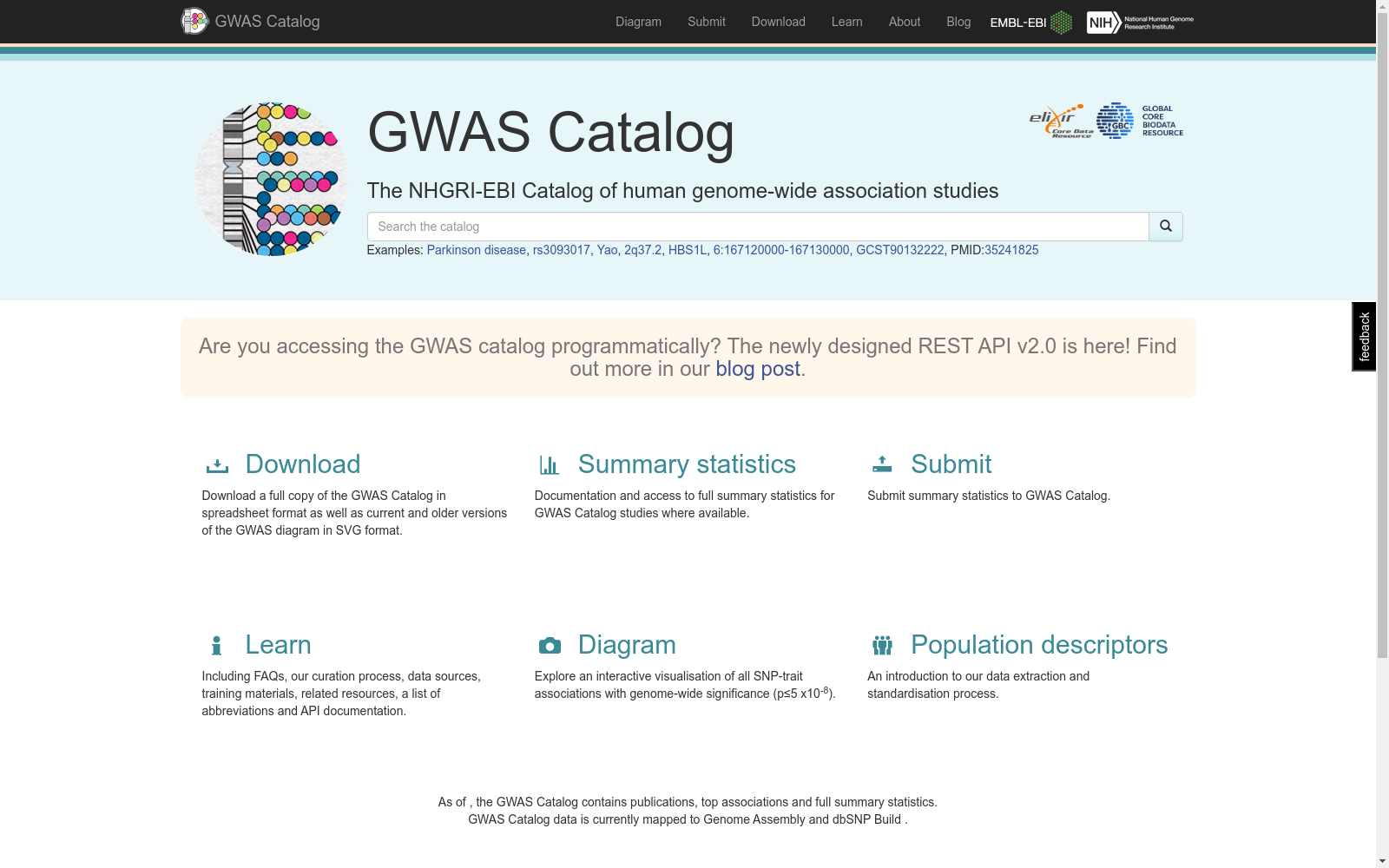Screen dimensions: 1389x868
Task: Try the 6:167120000-167130000 region example
Action: (x=781, y=250)
